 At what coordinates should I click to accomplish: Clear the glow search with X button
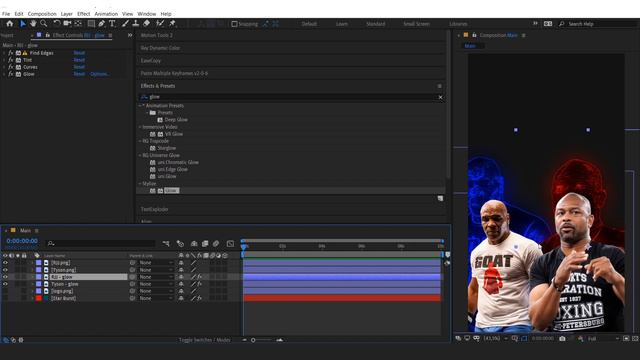tap(440, 97)
